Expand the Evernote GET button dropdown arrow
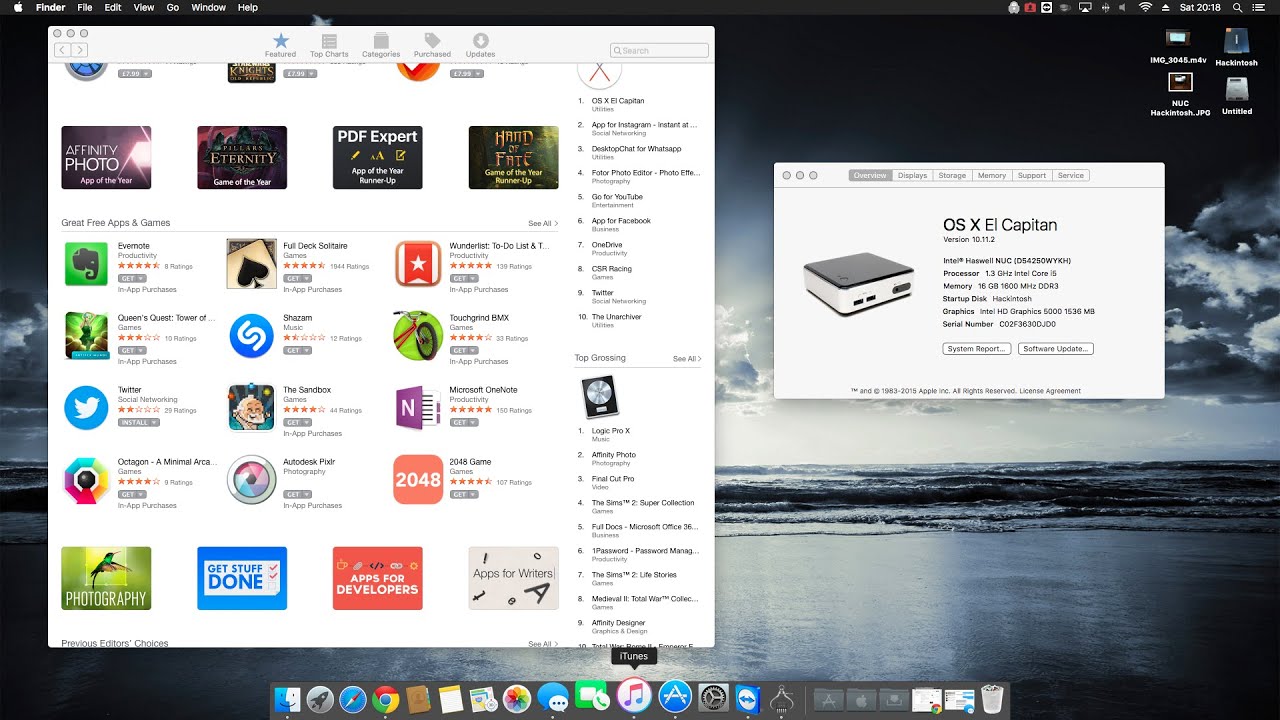Screen dimensions: 1280x720 point(142,278)
